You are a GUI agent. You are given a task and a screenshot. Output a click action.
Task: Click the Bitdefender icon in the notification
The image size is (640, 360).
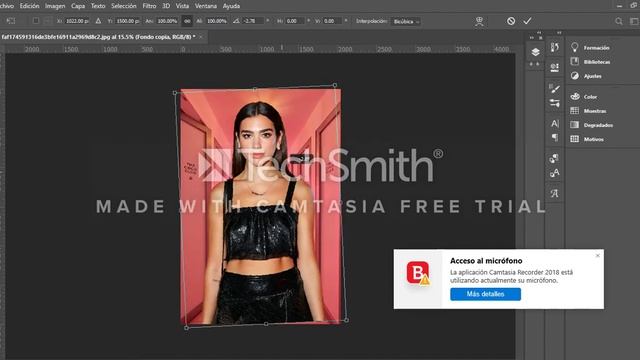coord(418,273)
